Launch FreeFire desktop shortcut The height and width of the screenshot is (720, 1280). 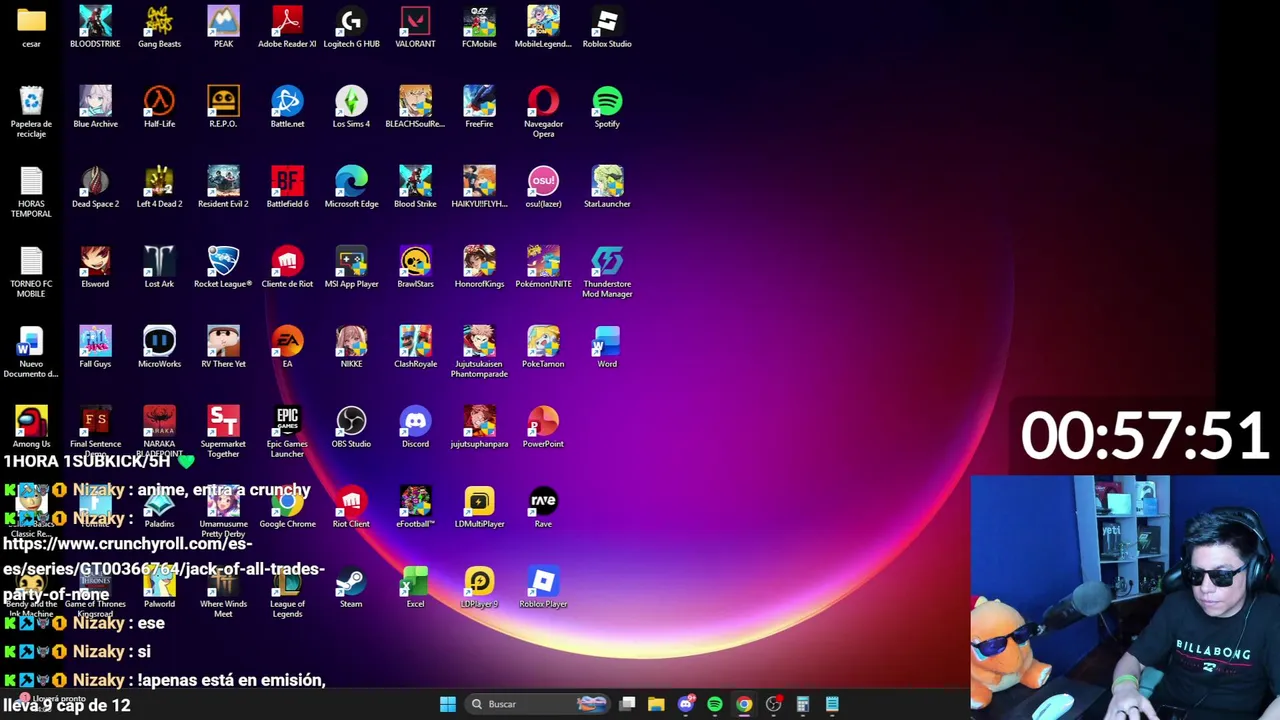tap(479, 107)
